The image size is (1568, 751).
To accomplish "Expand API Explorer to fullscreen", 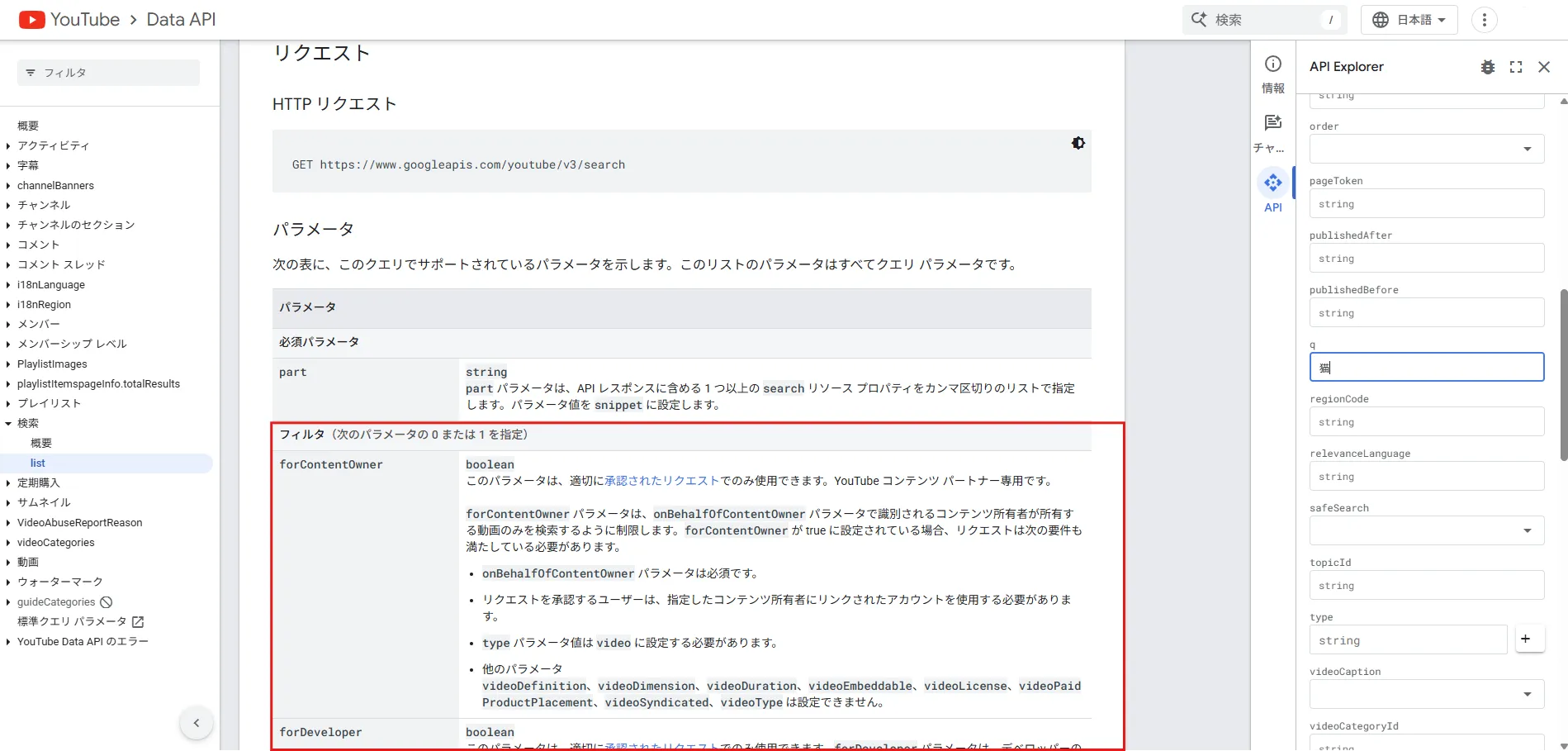I will click(1516, 67).
